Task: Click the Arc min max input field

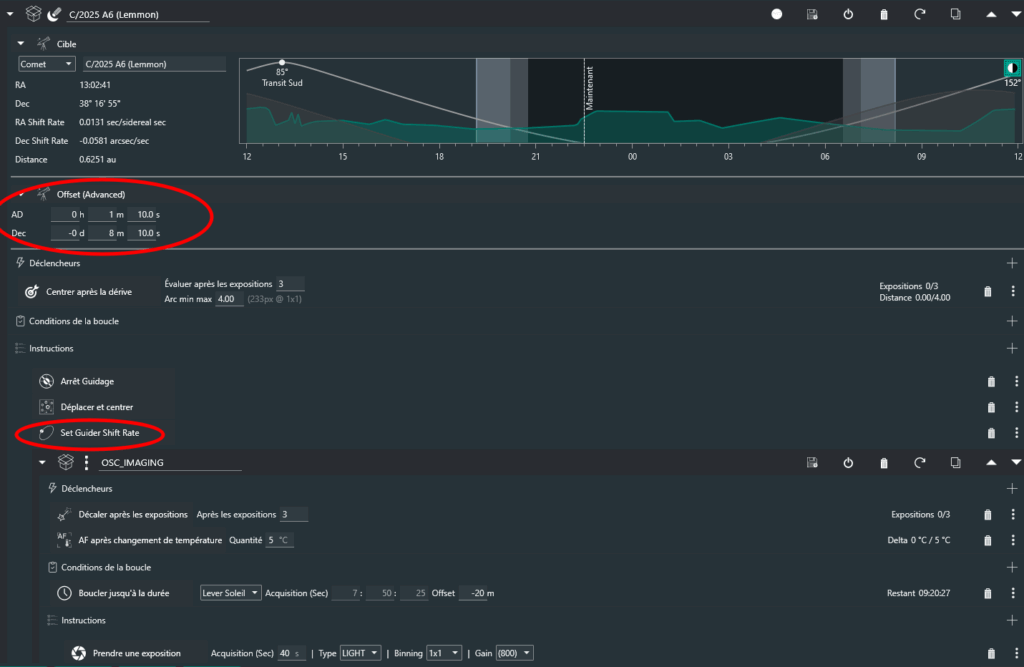Action: pyautogui.click(x=229, y=299)
